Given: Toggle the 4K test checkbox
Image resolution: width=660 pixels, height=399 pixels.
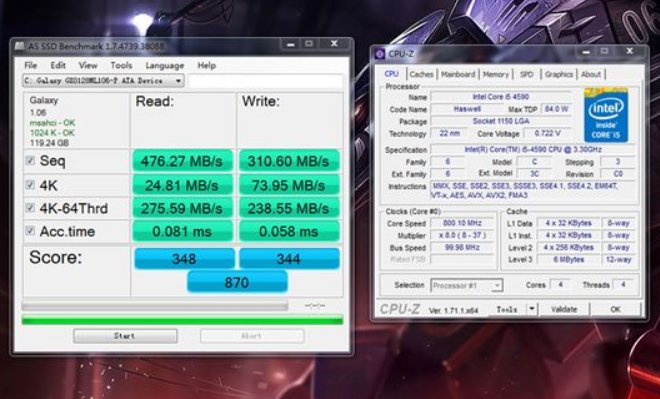Looking at the screenshot, I should coord(30,185).
